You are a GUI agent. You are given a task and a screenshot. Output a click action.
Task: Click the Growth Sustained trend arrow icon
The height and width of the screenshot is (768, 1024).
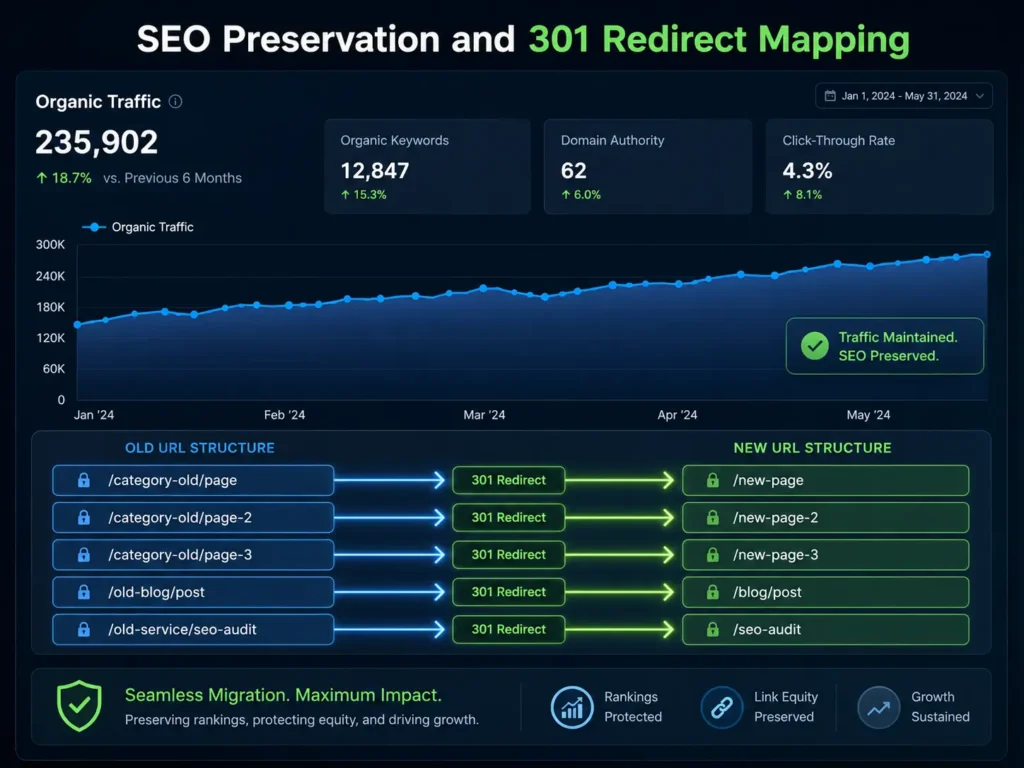878,707
